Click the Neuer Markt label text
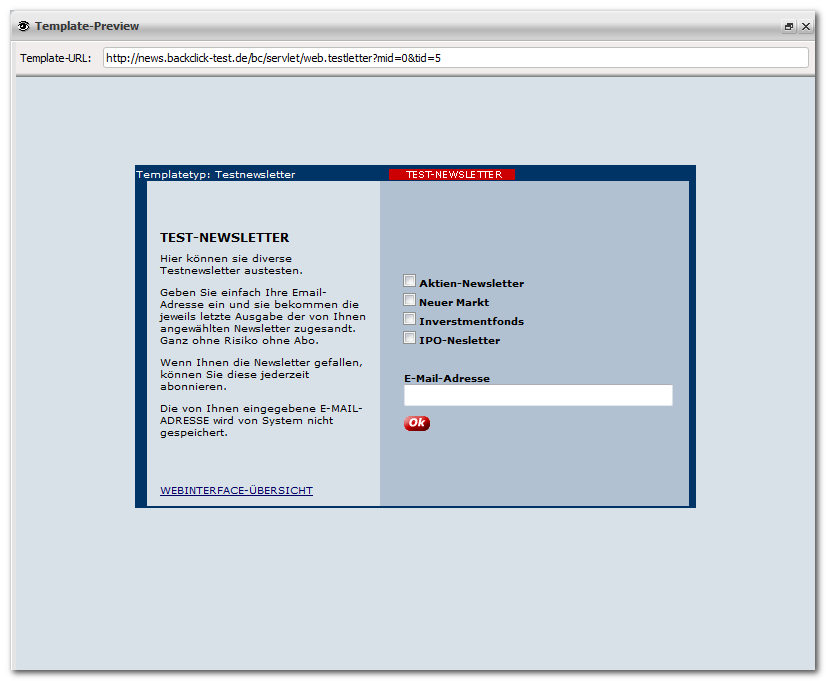This screenshot has height=681, width=826. [x=454, y=302]
